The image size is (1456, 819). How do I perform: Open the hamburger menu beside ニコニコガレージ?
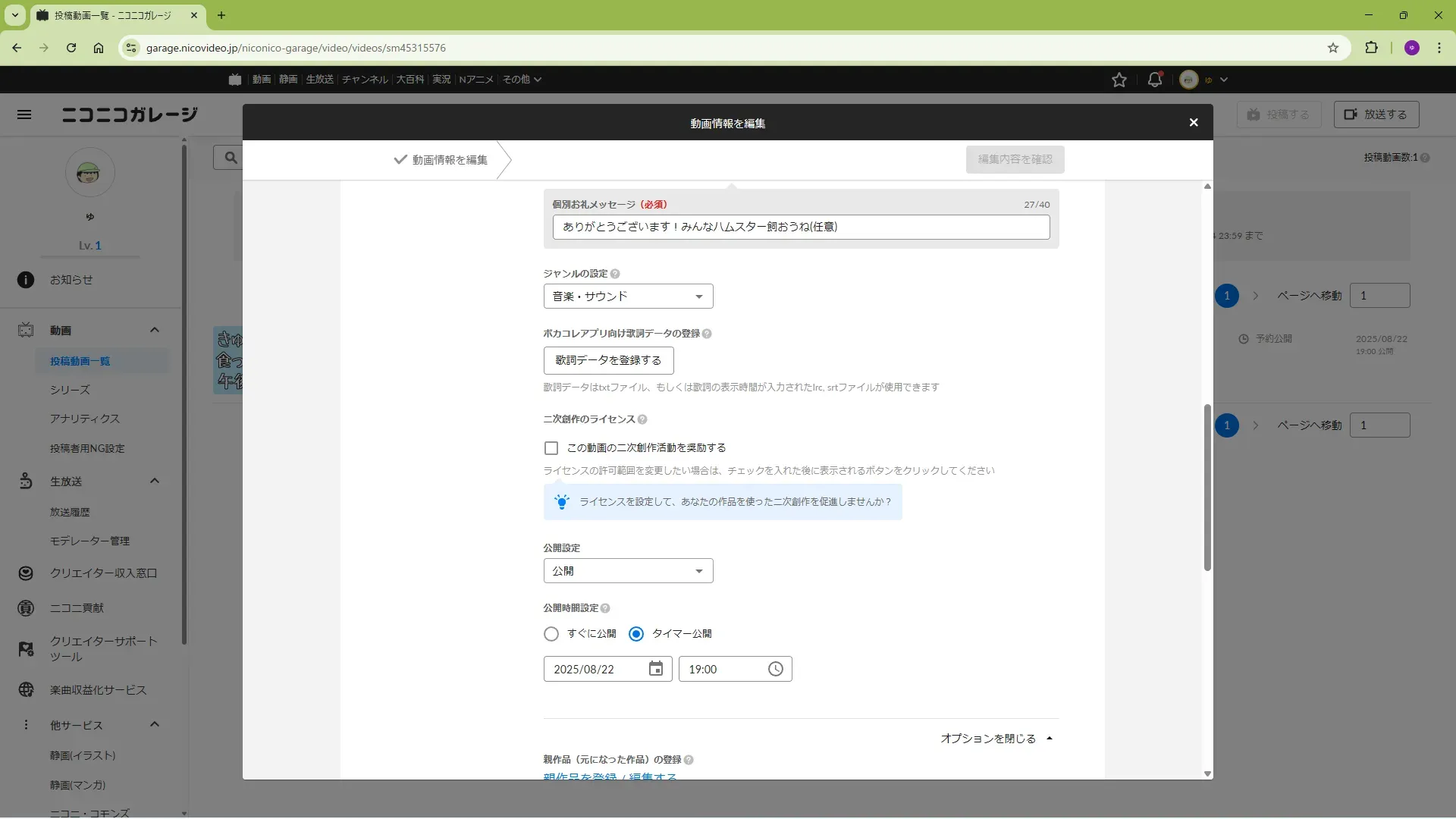point(24,115)
